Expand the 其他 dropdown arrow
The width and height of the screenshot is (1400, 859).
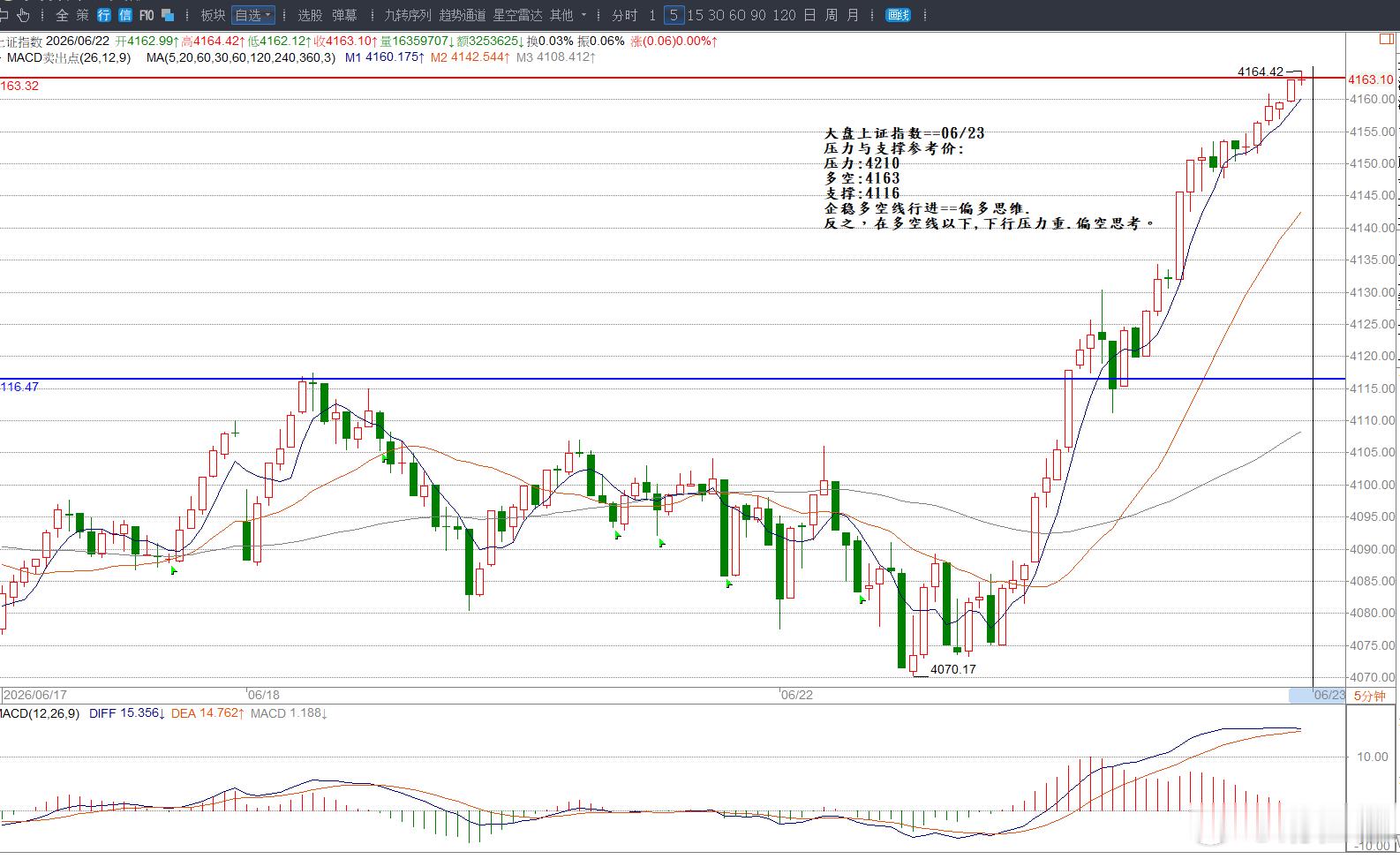(583, 15)
